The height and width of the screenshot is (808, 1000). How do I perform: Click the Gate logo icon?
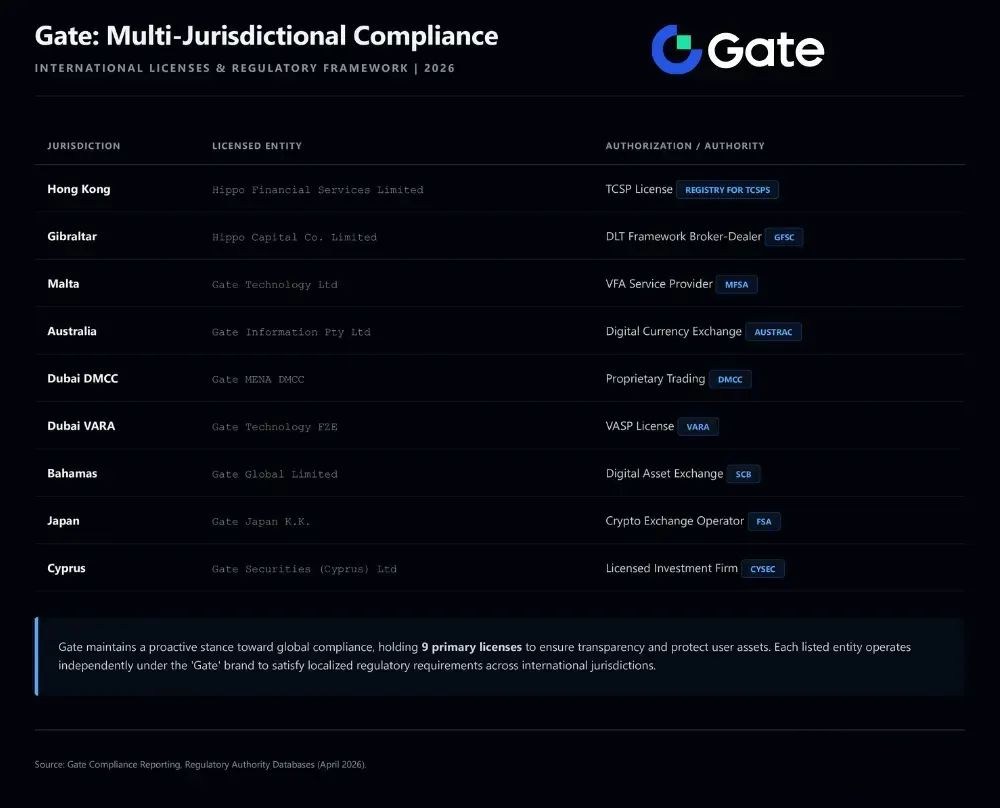pyautogui.click(x=677, y=50)
